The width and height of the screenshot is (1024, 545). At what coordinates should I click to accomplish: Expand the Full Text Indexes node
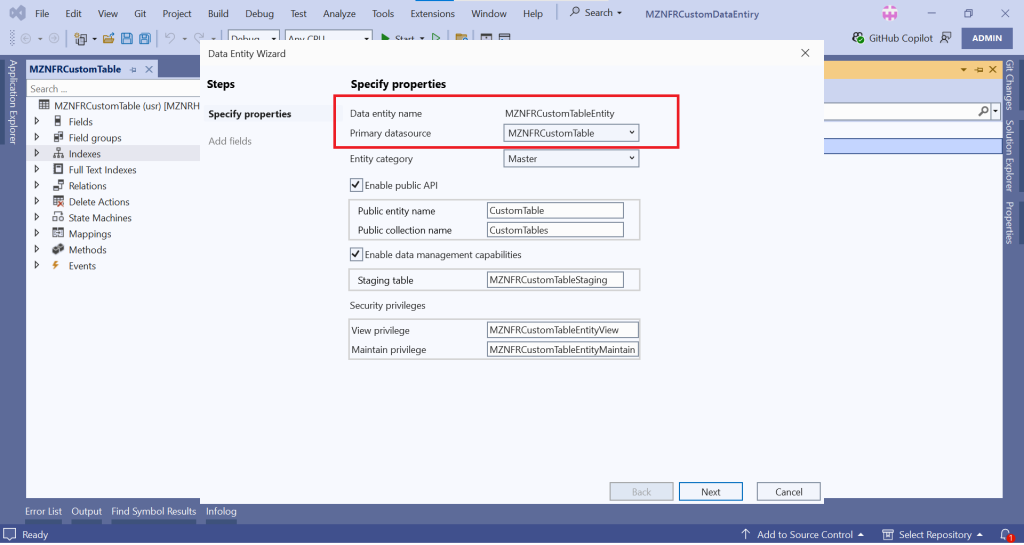[x=37, y=170]
